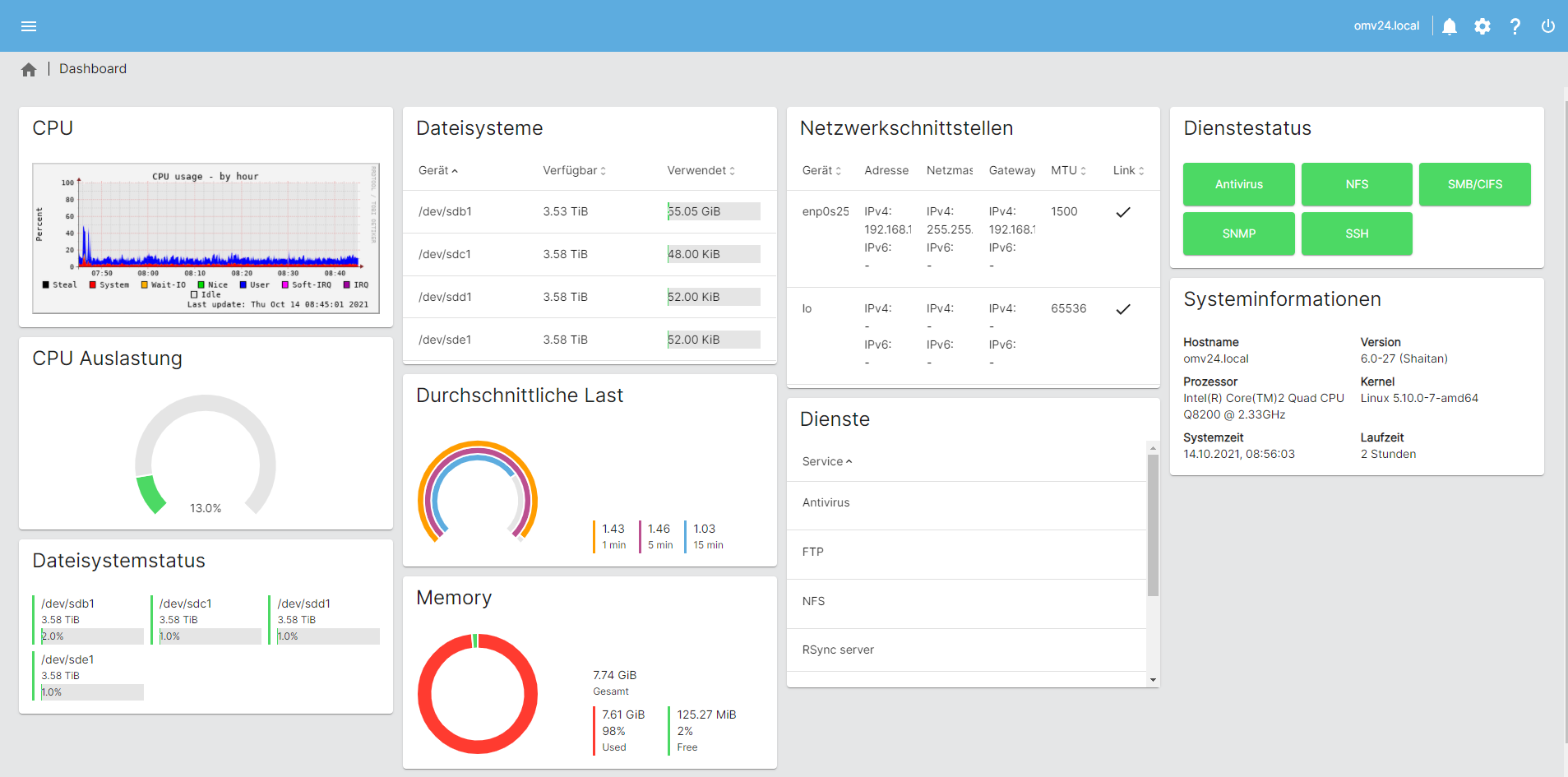Click /dev/sde1 in Dateisystemstatus

tap(67, 659)
